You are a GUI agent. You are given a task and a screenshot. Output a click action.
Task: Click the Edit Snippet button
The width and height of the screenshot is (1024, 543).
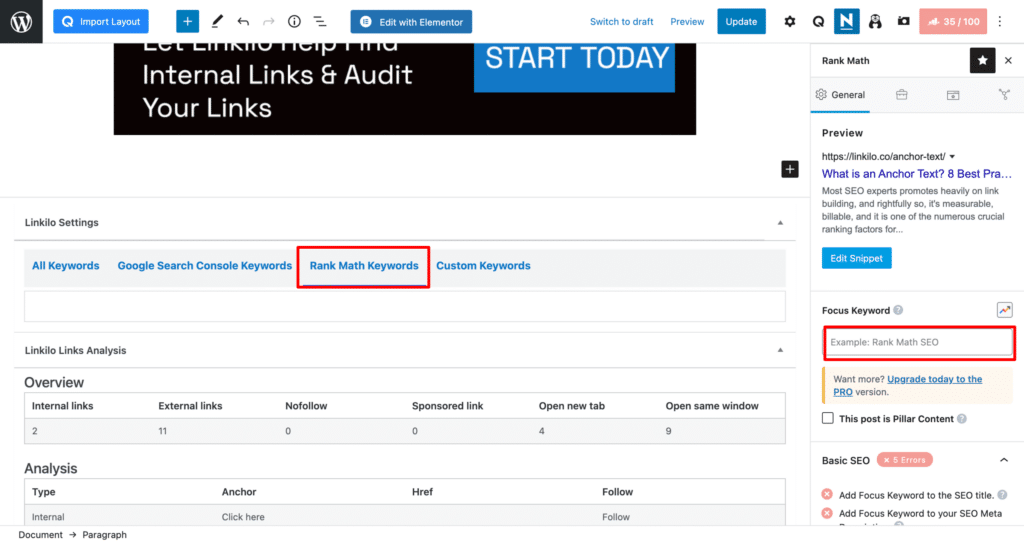[856, 258]
